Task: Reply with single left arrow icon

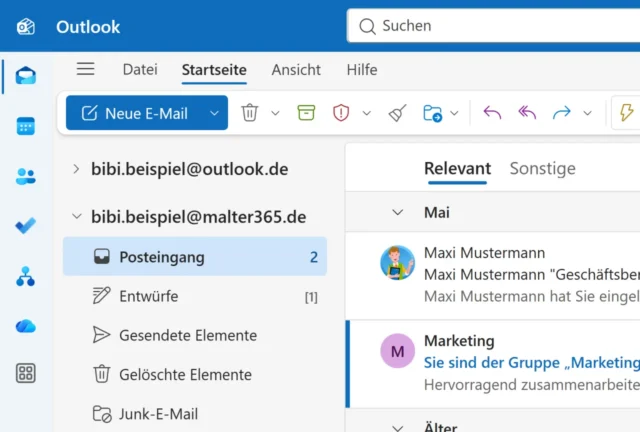Action: click(x=492, y=112)
